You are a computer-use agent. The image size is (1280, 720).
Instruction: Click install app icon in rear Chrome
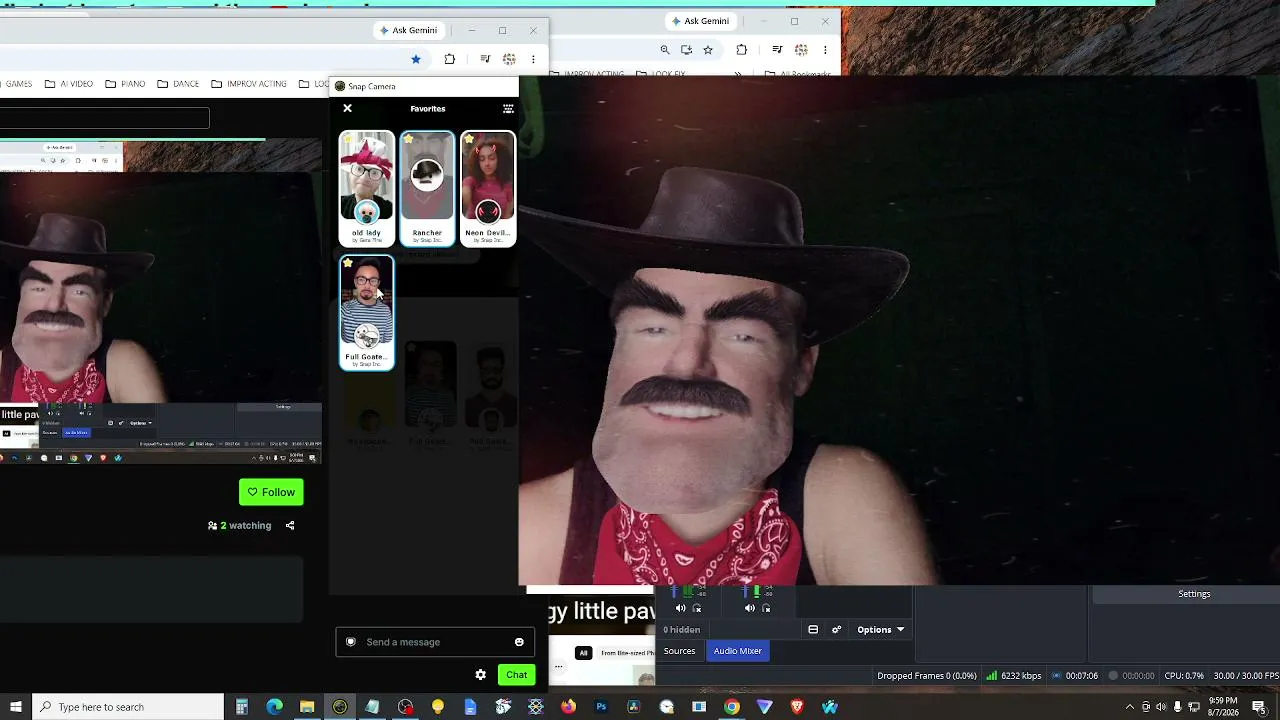[686, 50]
